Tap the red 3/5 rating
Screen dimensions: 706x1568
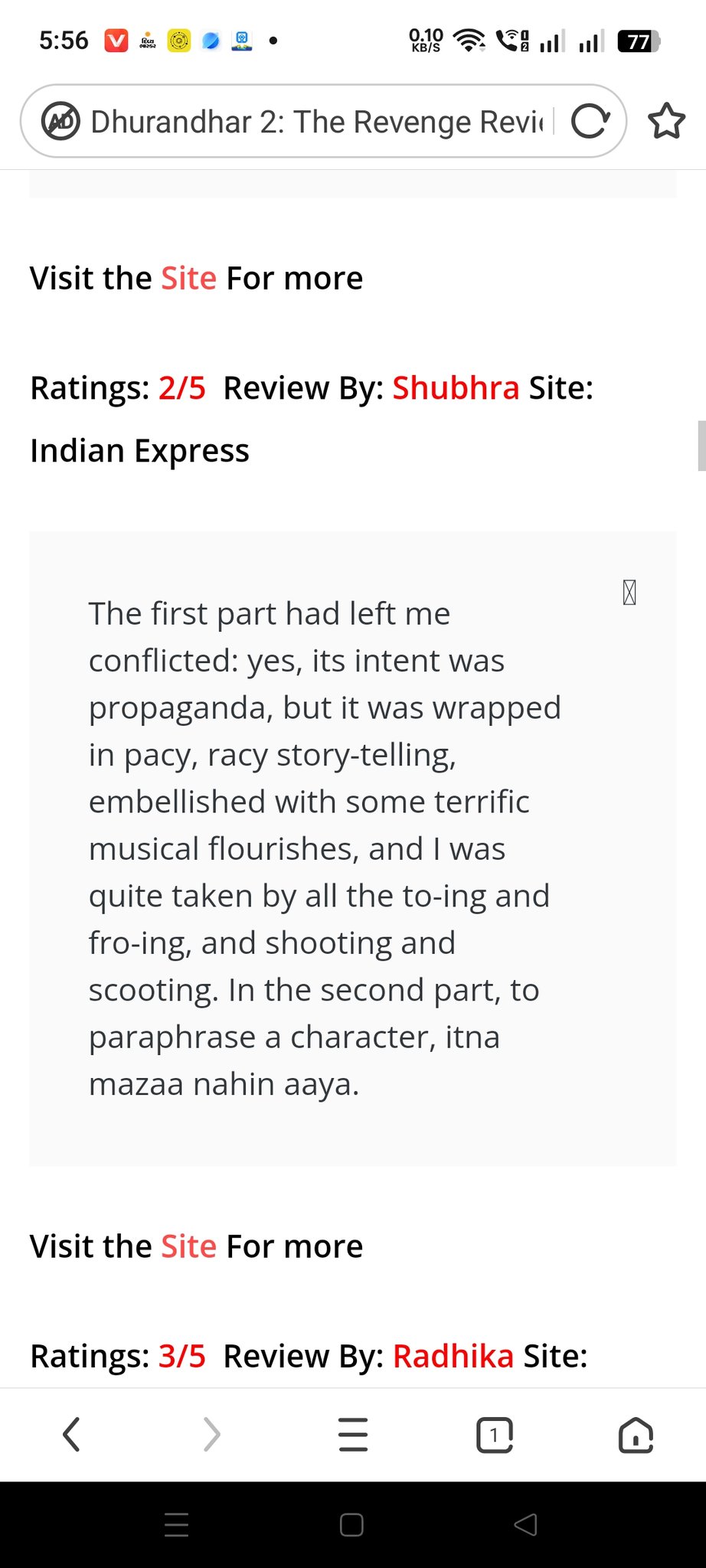(x=182, y=1356)
